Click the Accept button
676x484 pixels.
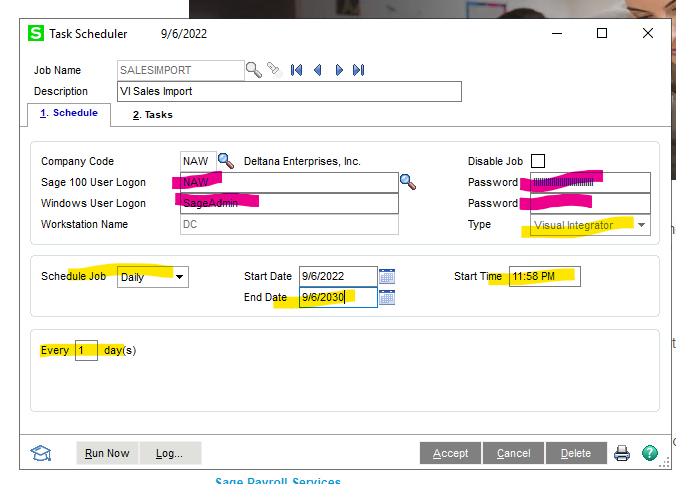(x=450, y=453)
